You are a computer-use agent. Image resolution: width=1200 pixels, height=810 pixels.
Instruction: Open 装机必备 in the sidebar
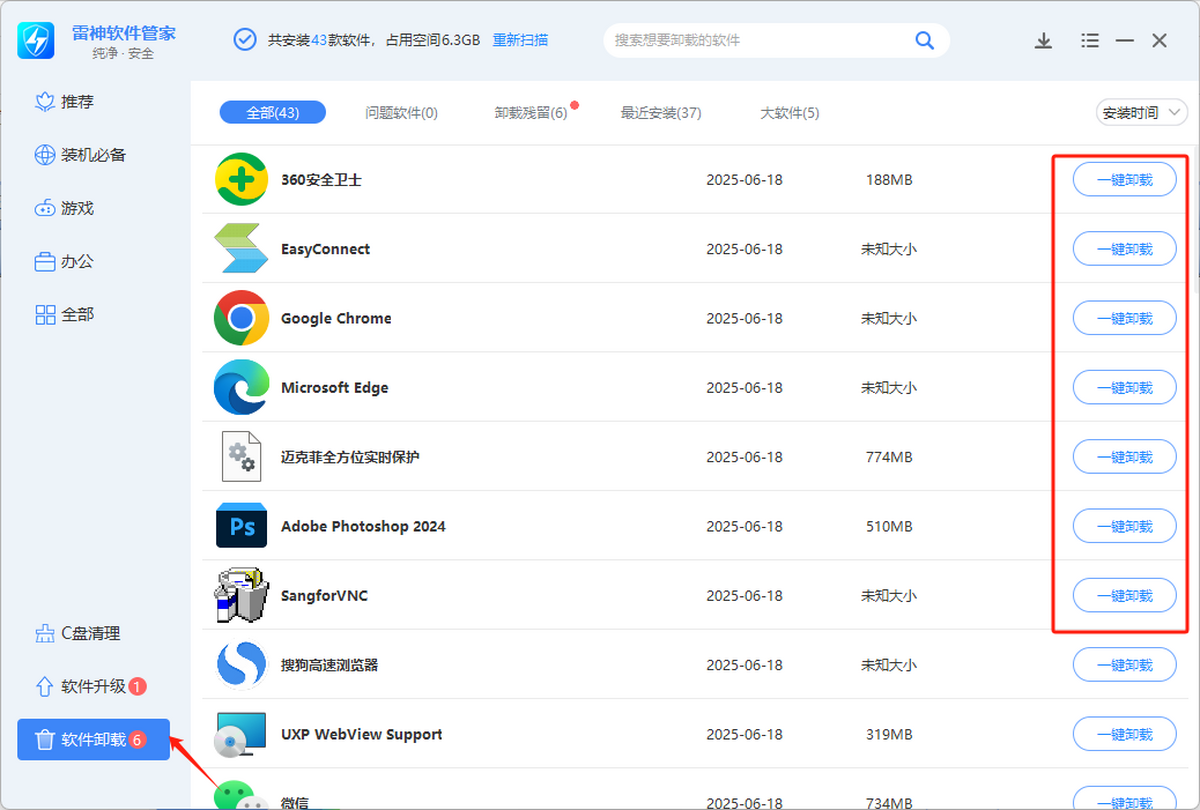(x=80, y=155)
